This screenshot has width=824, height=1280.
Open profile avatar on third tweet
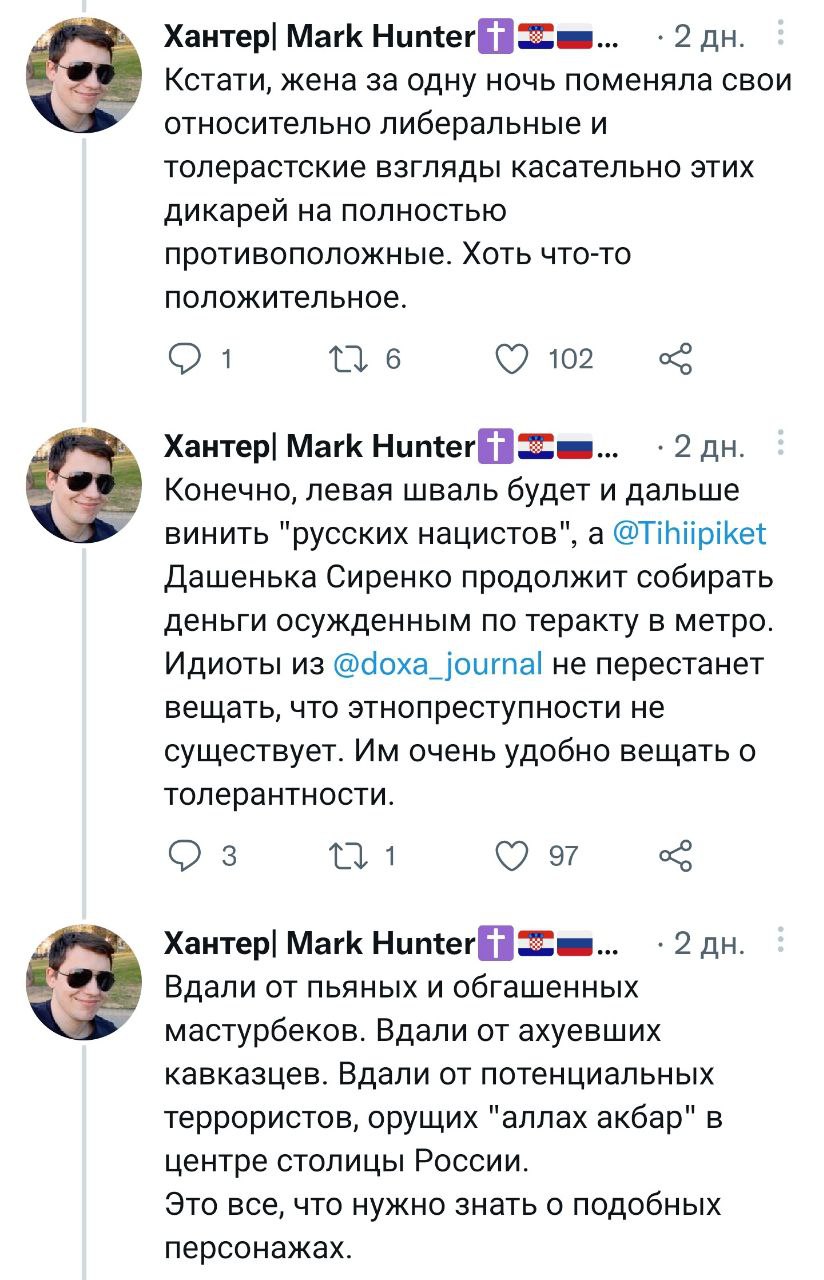point(85,984)
